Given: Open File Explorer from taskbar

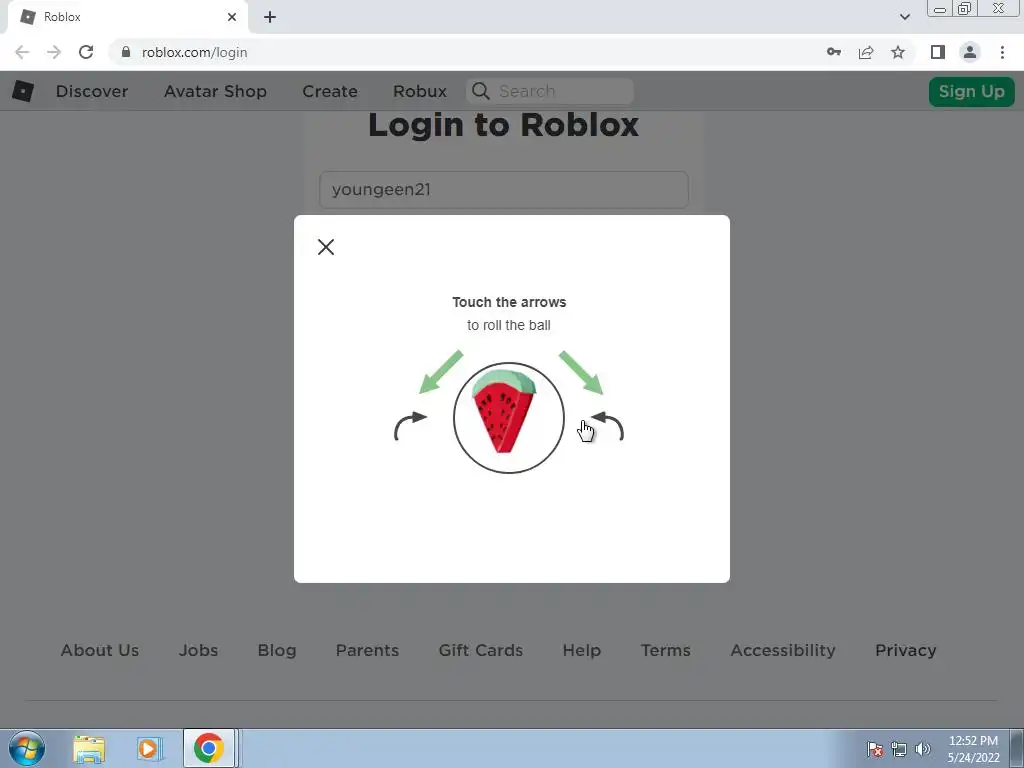Looking at the screenshot, I should point(89,748).
